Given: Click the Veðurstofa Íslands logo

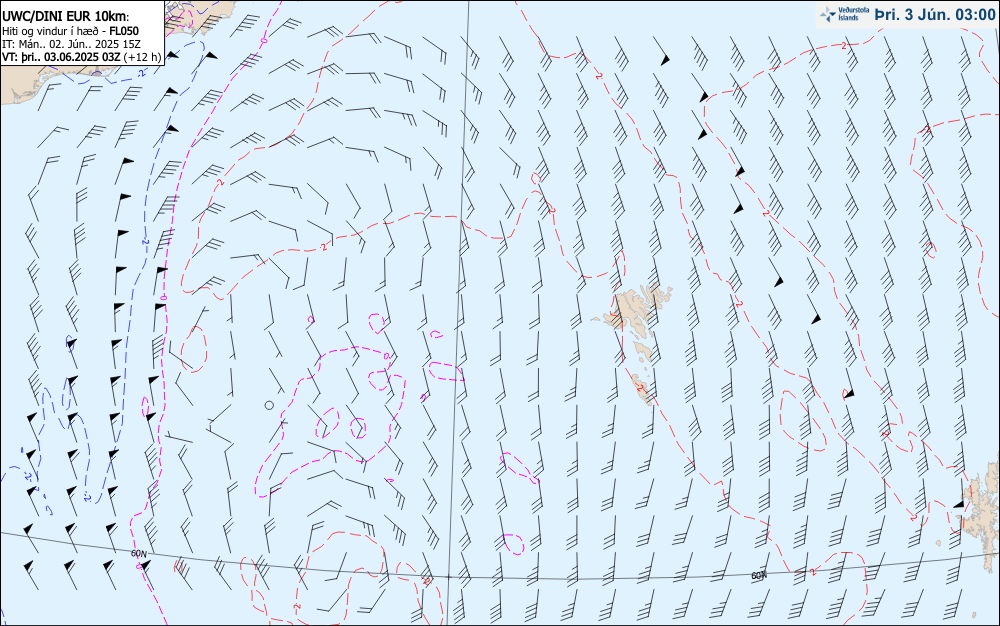Looking at the screenshot, I should pos(844,14).
